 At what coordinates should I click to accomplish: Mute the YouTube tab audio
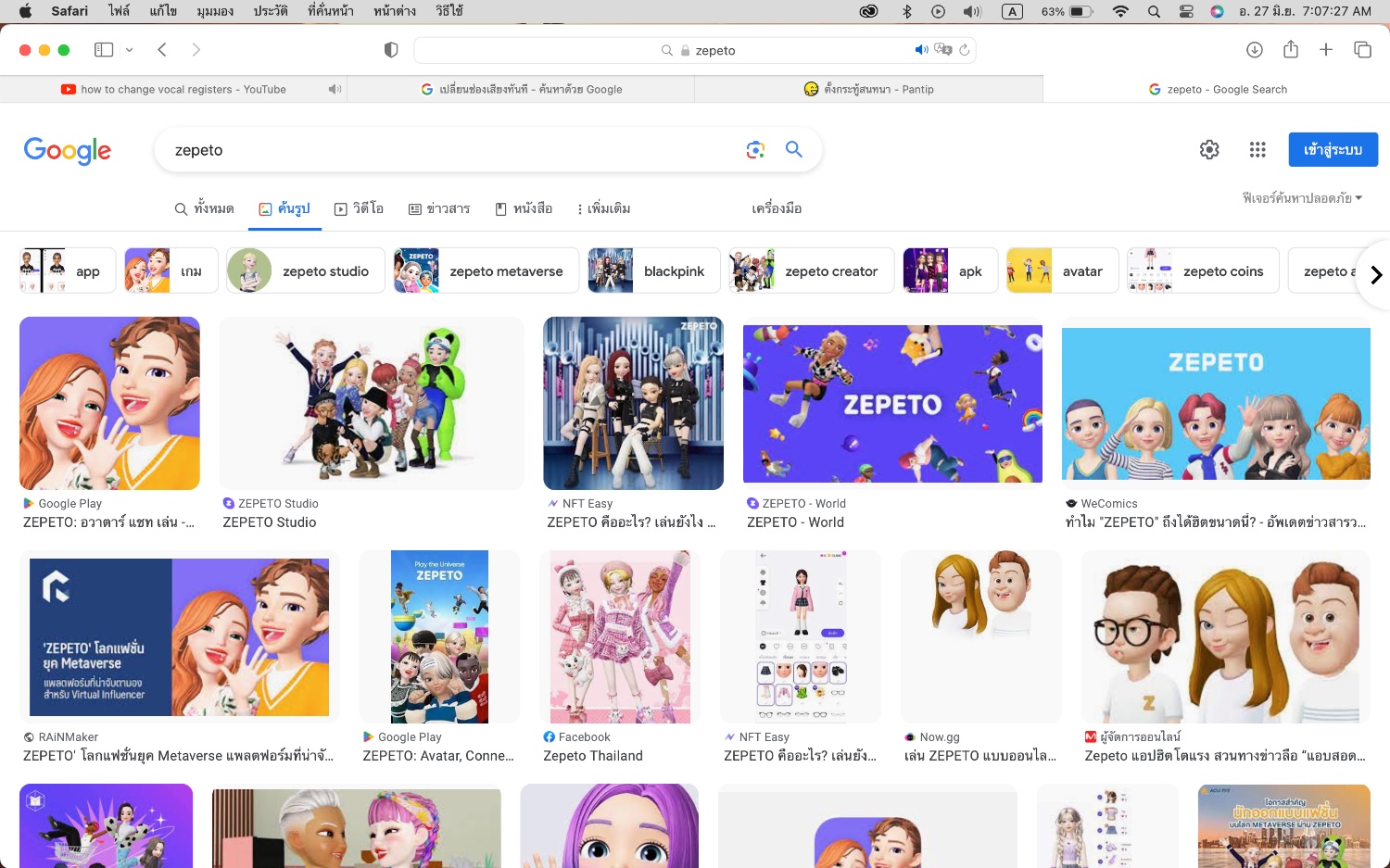[335, 89]
